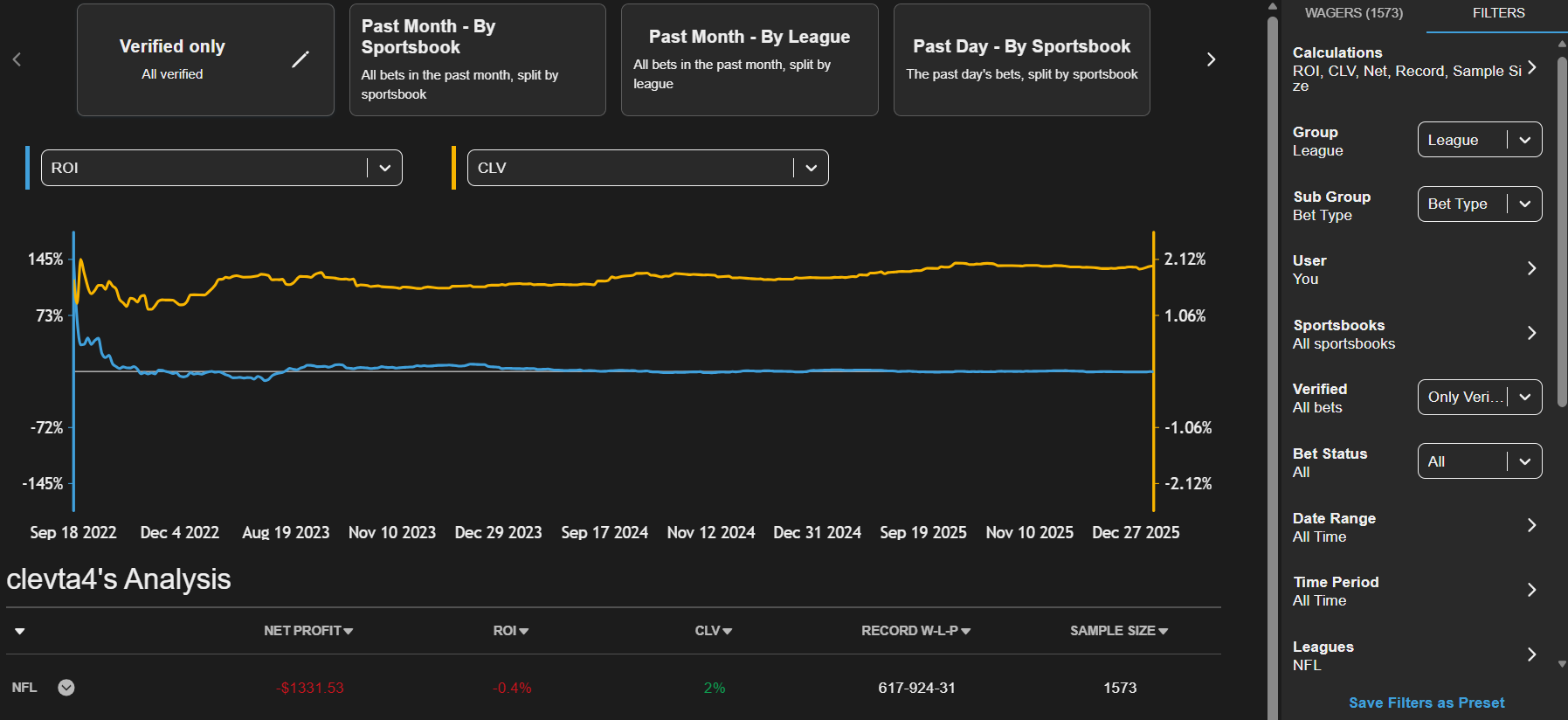This screenshot has width=1568, height=720.
Task: Click the right carousel arrow for presets
Action: pyautogui.click(x=1211, y=59)
